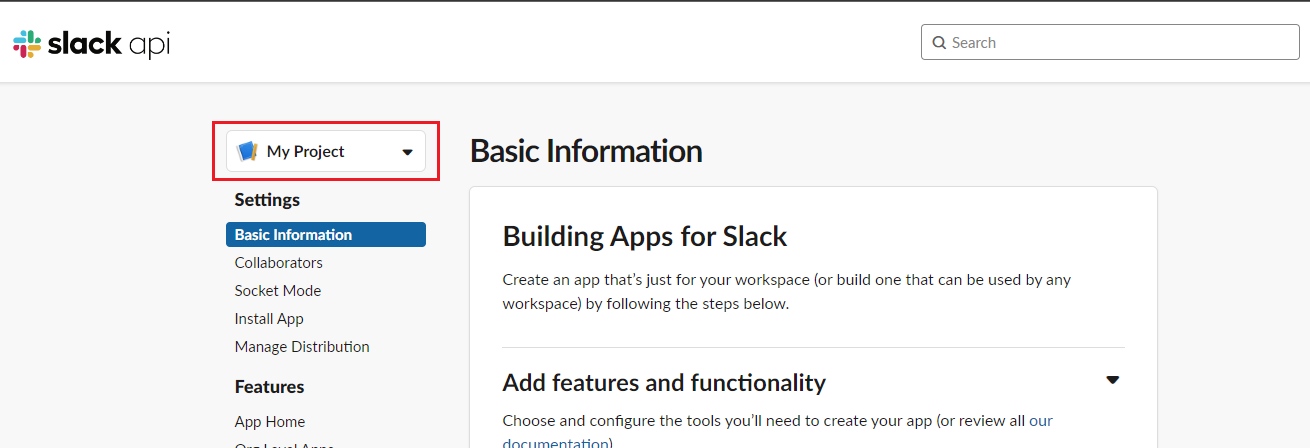The width and height of the screenshot is (1310, 448).
Task: Open the Install App page
Action: click(269, 319)
